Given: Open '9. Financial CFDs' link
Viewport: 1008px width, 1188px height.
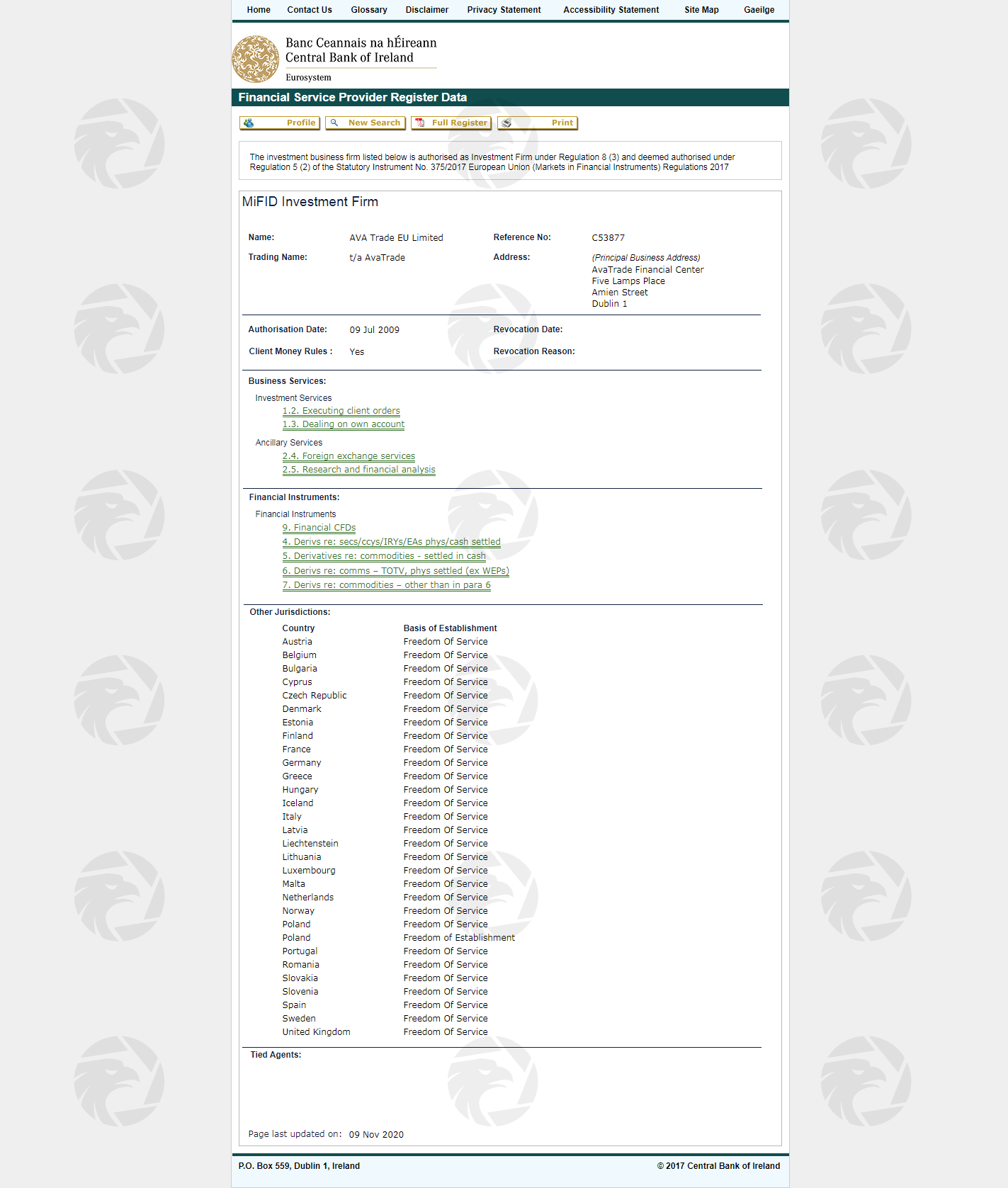Looking at the screenshot, I should click(x=319, y=528).
